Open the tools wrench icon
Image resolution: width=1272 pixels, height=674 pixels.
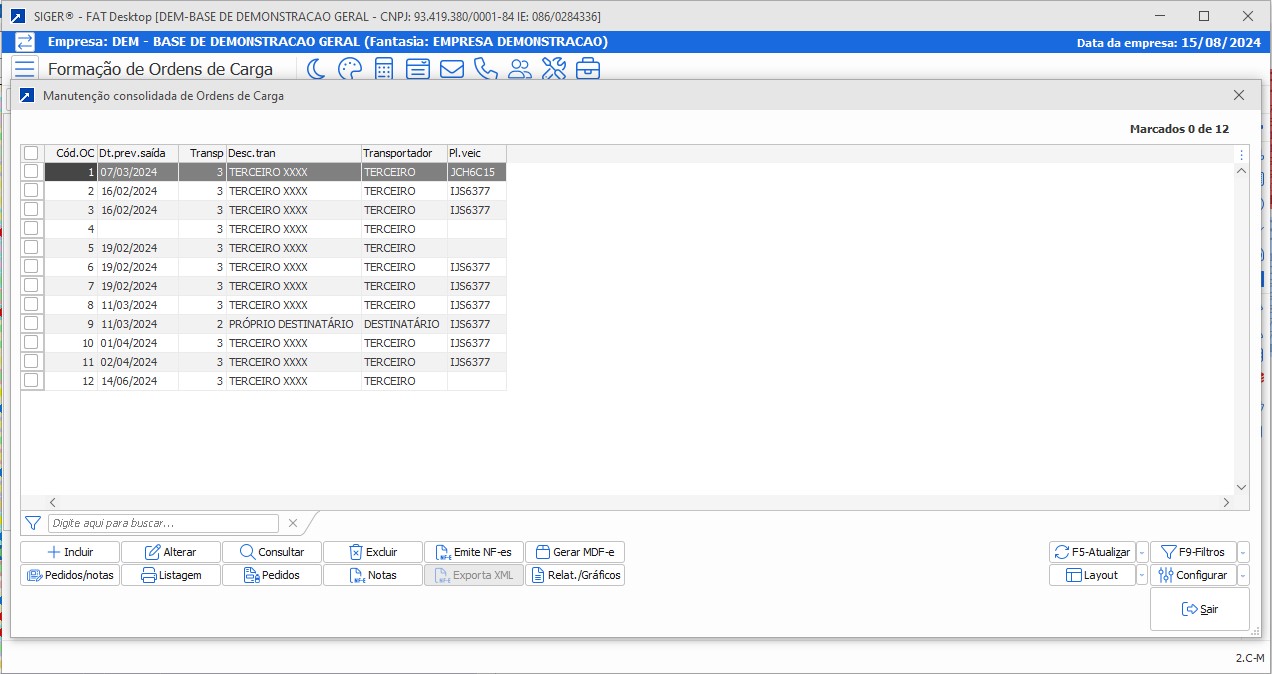point(553,69)
